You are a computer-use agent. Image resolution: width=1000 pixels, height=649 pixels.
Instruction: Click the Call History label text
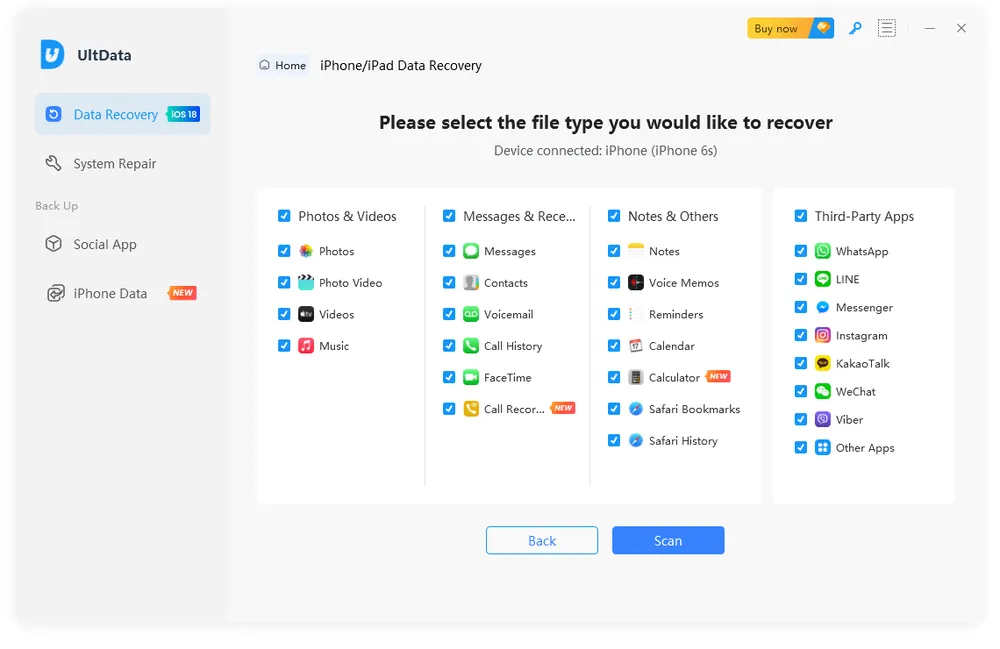pyautogui.click(x=513, y=346)
